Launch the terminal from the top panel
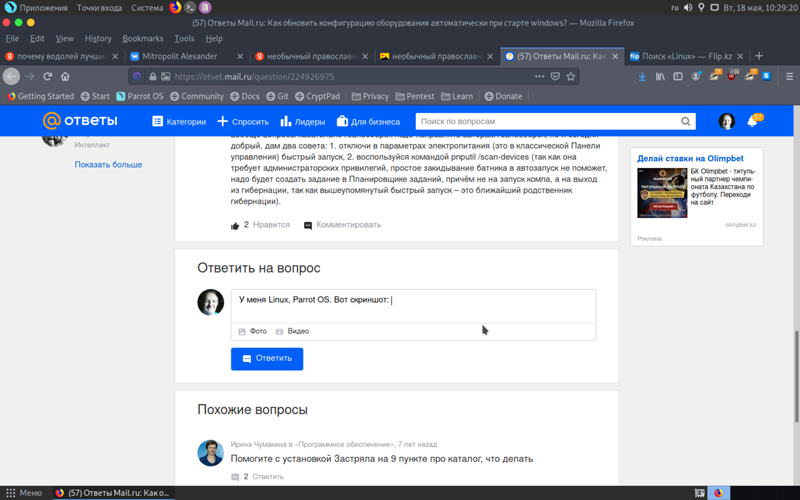800x500 pixels. (x=190, y=7)
